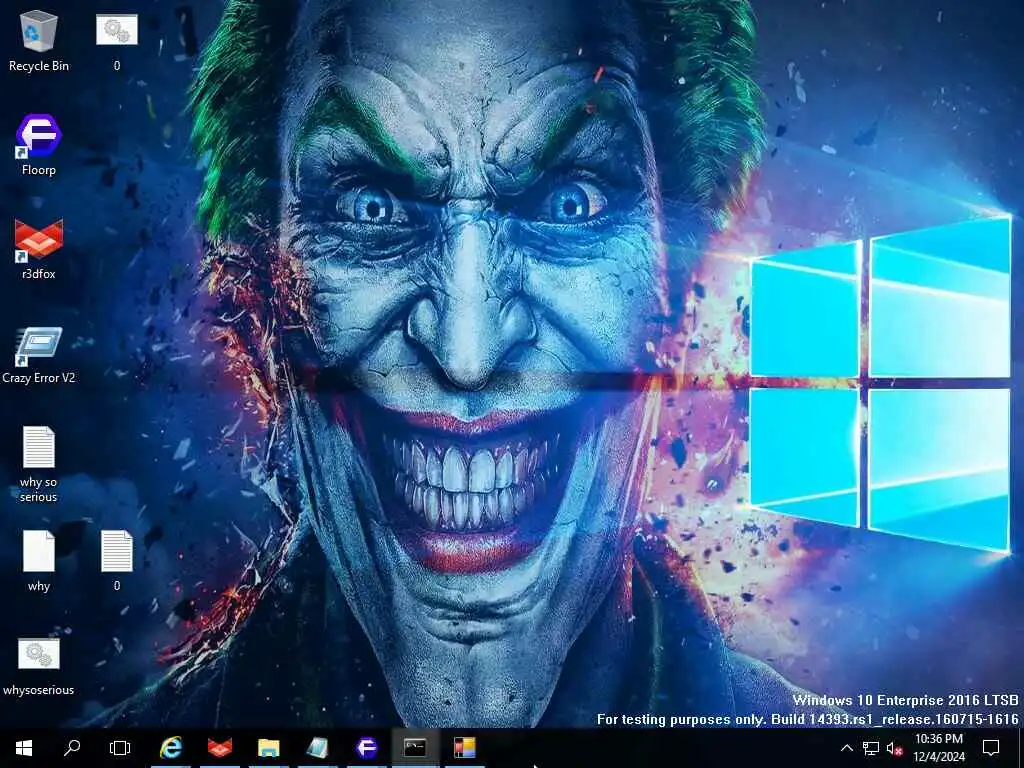Launch Internet Explorer from the taskbar

171,748
